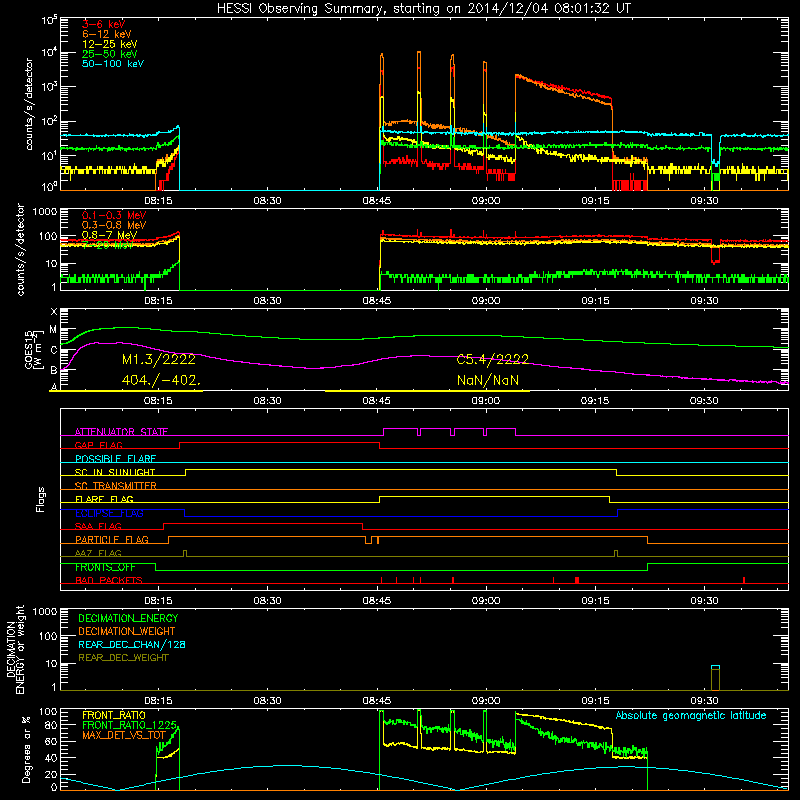The image size is (800, 800).
Task: Click the 0.1-0.3 MeV legend label
Action: pos(114,215)
